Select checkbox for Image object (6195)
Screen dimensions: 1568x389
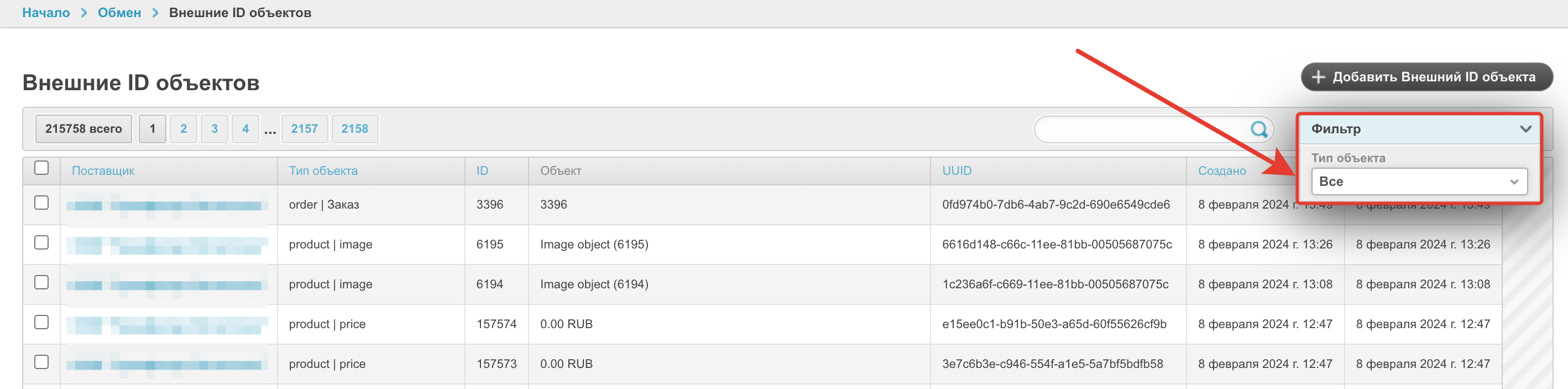pos(41,243)
